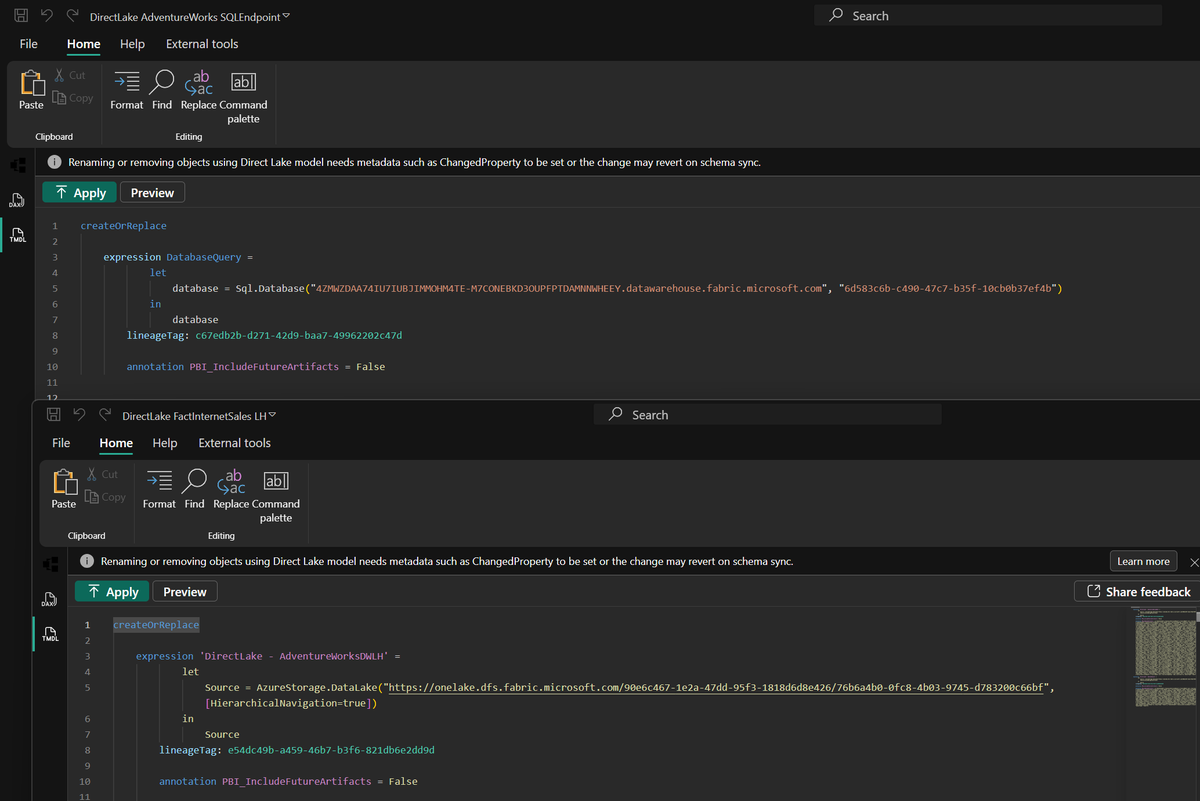
Task: Open External tools in FactInternetSales LH window
Action: point(235,443)
